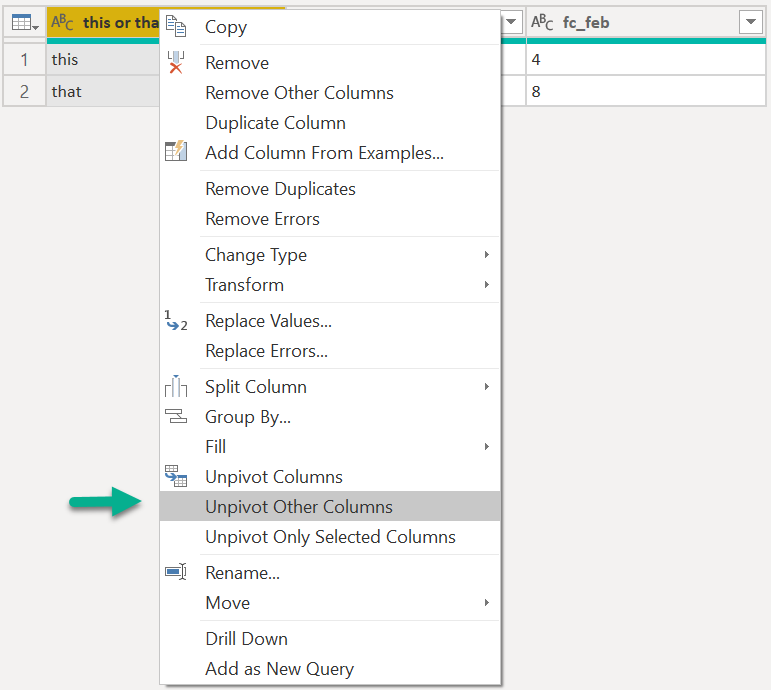Choose Remove Errors
771x690 pixels.
[330, 219]
